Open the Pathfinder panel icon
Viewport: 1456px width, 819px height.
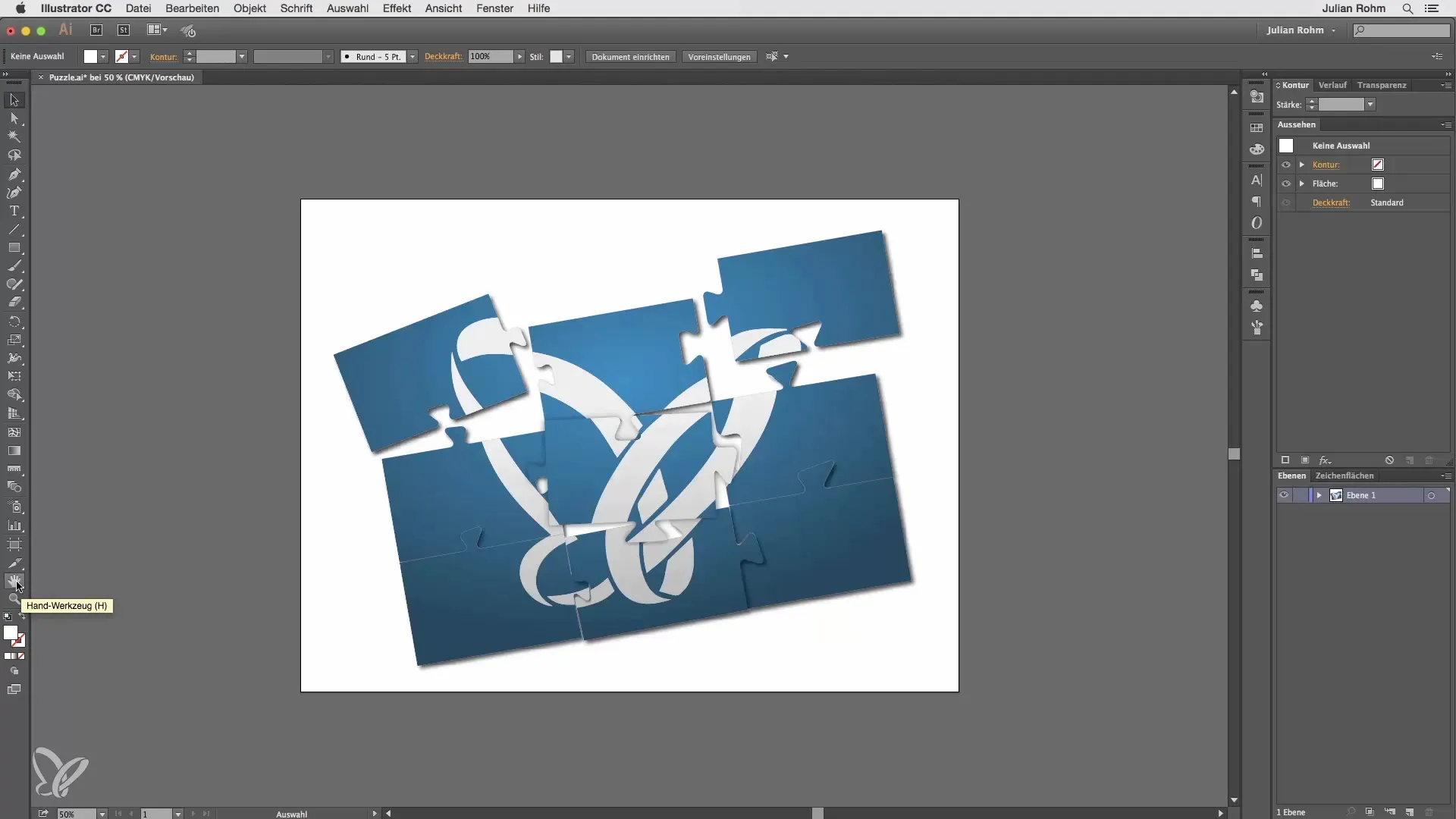click(x=1257, y=275)
